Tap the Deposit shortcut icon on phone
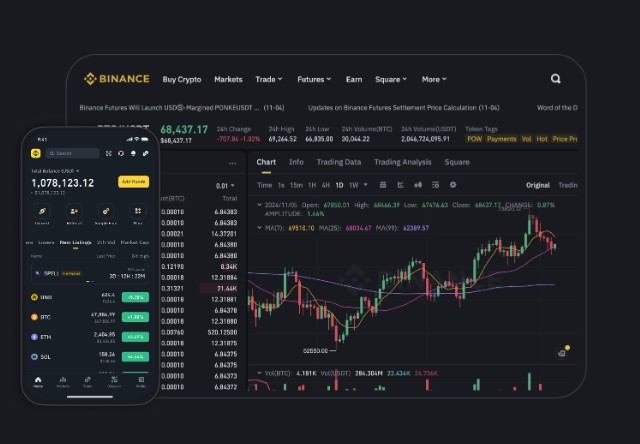 coord(42,211)
